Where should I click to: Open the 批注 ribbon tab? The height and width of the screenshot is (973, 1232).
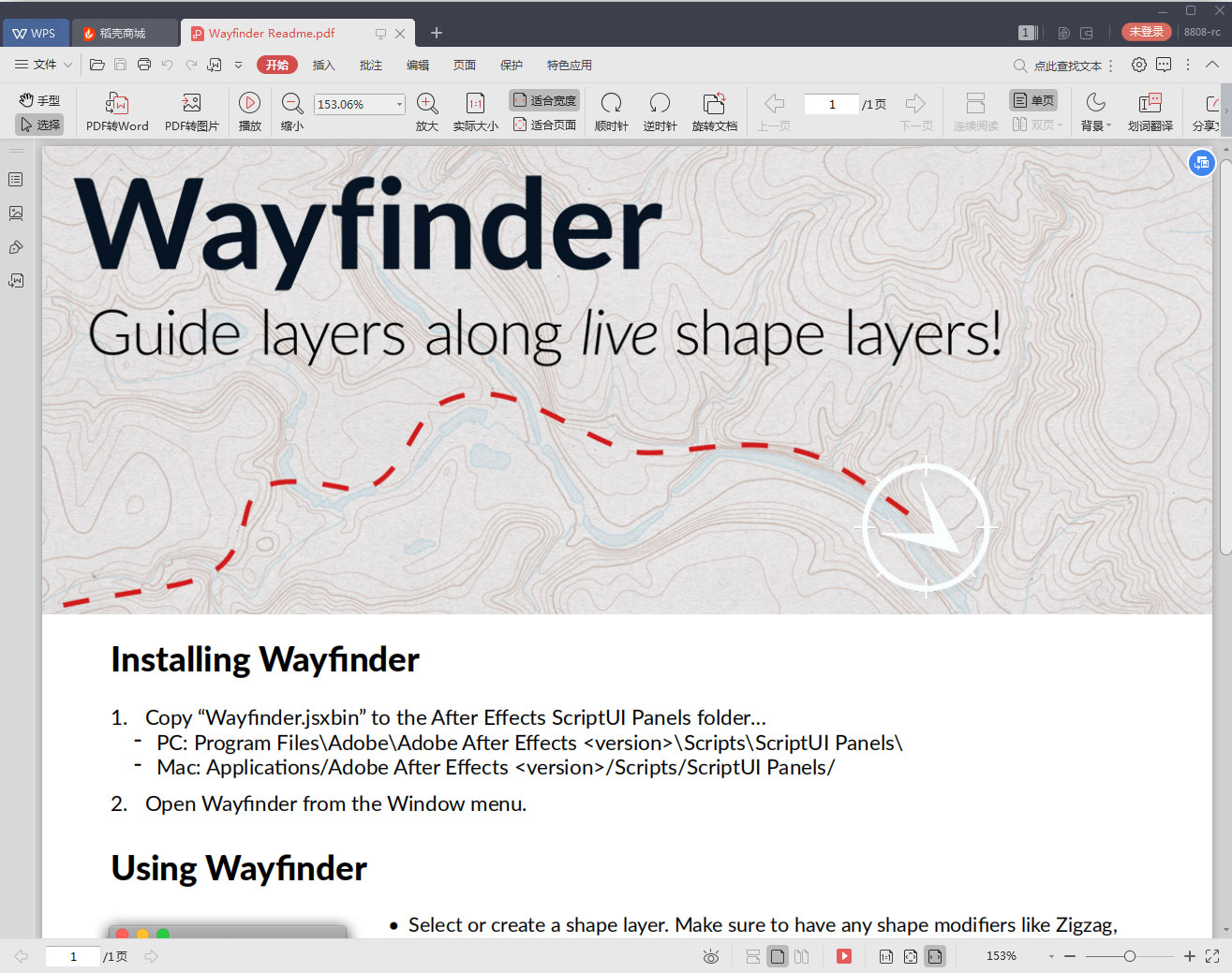point(370,65)
